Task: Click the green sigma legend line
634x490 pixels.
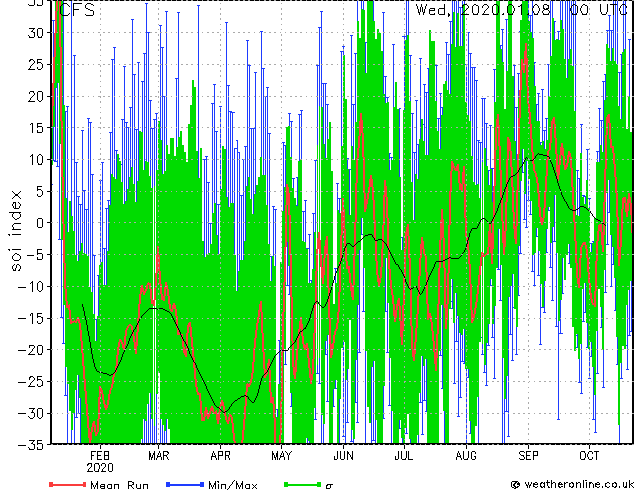Action: point(303,484)
